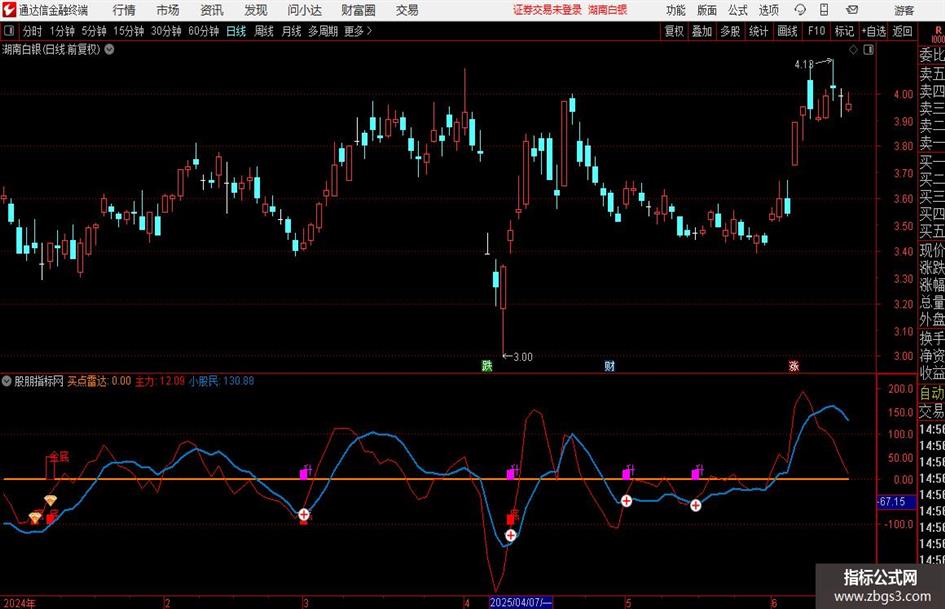Screen dimensions: 945x609
Task: Switch to 5分钟 period tab
Action: 94,31
